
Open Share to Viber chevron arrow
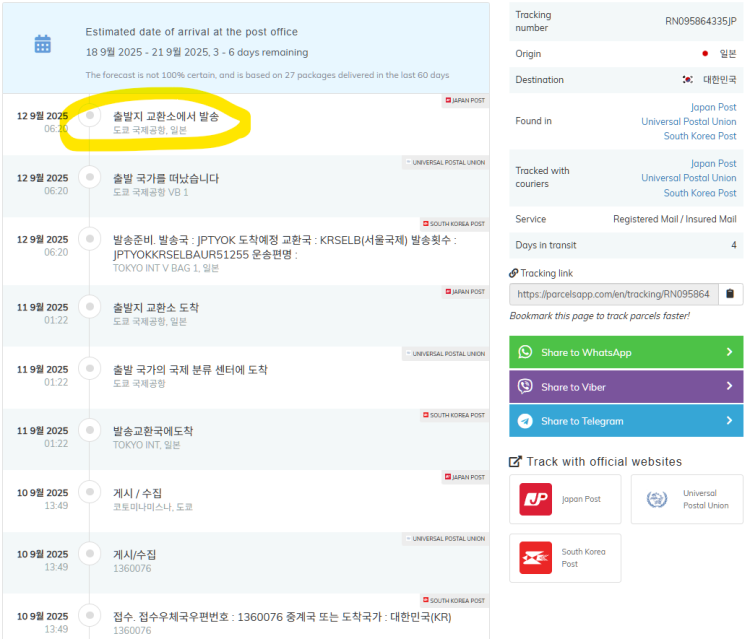click(729, 386)
